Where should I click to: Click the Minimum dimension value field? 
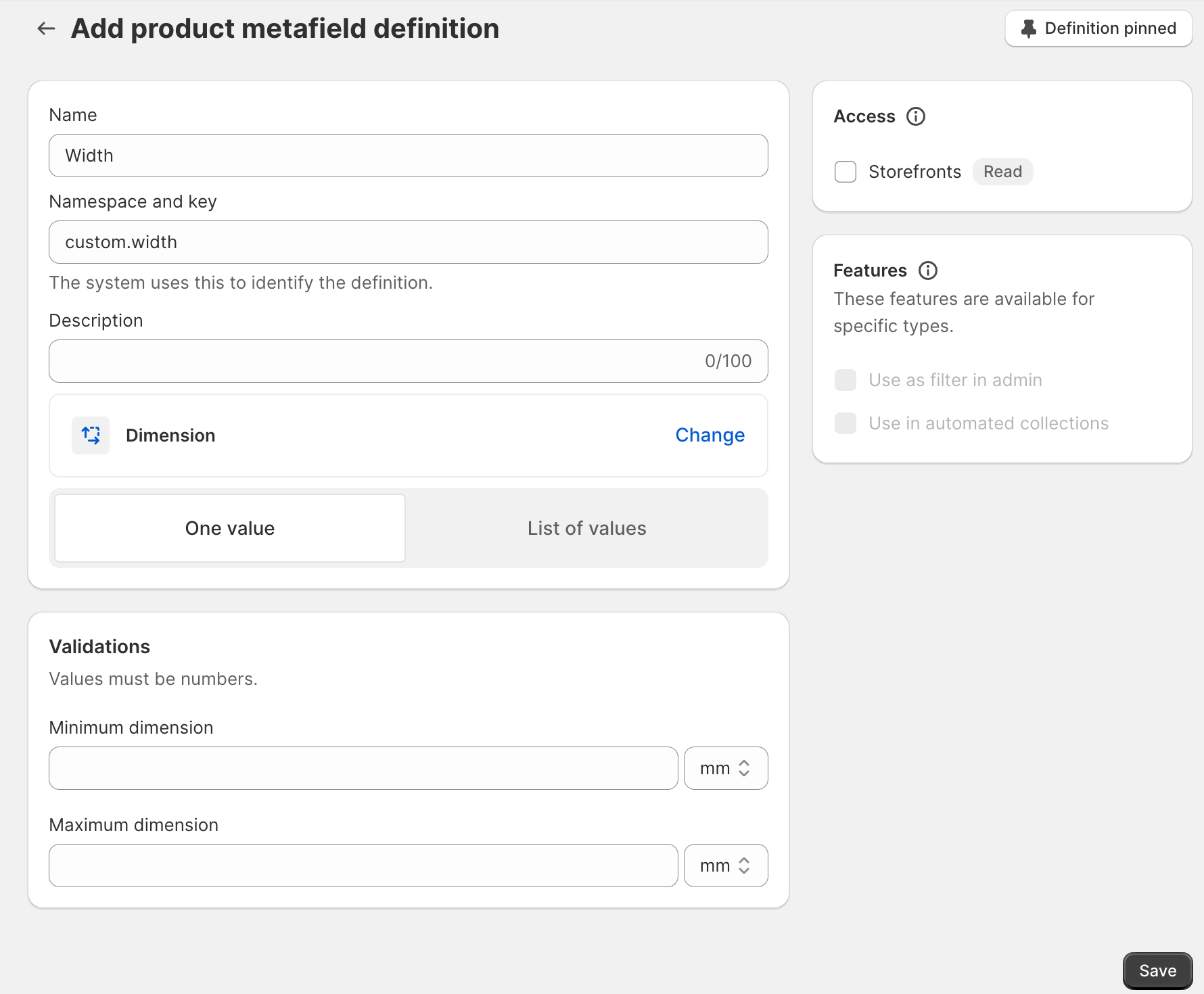(363, 768)
